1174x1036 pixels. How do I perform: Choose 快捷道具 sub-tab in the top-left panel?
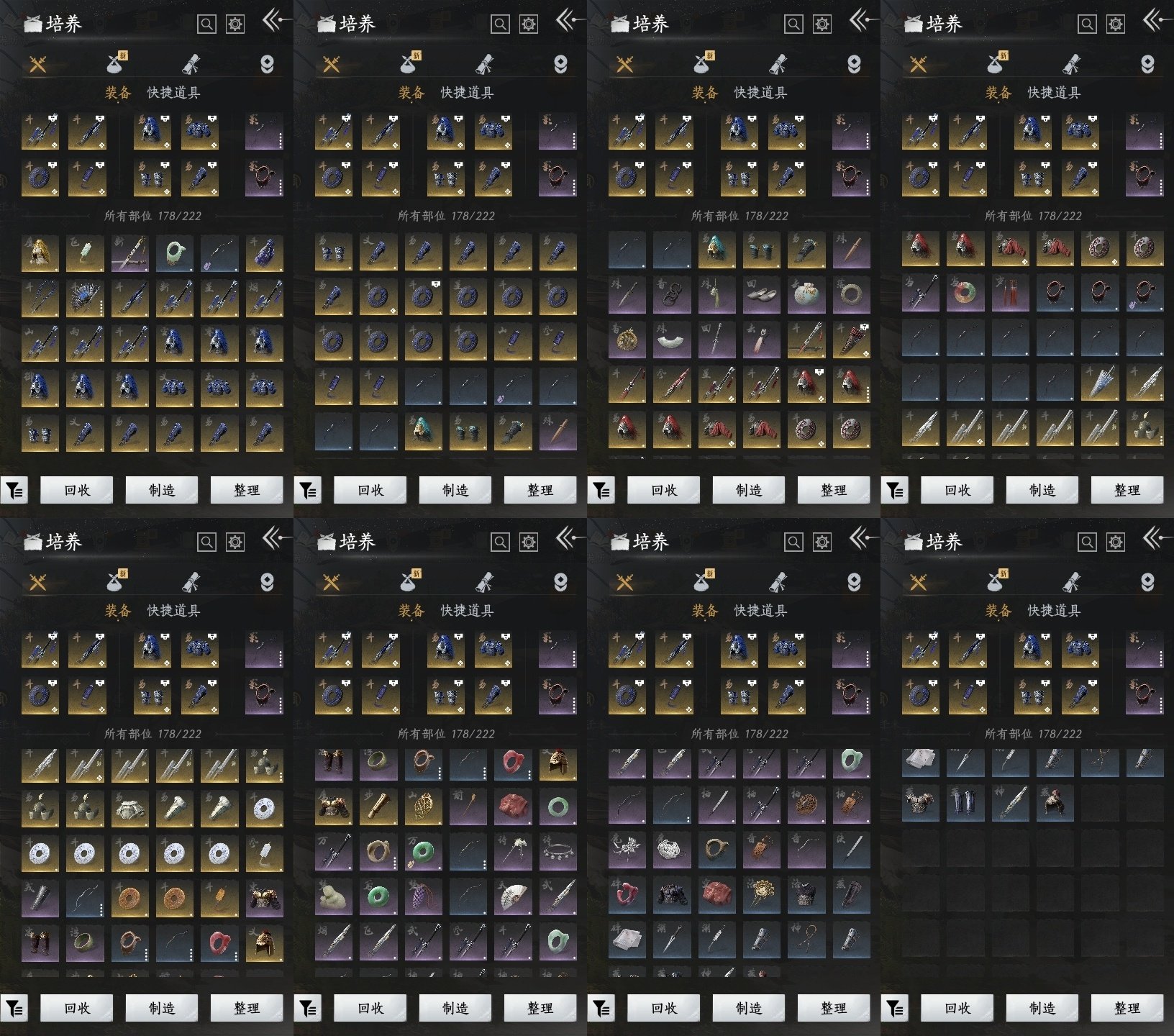click(x=173, y=92)
